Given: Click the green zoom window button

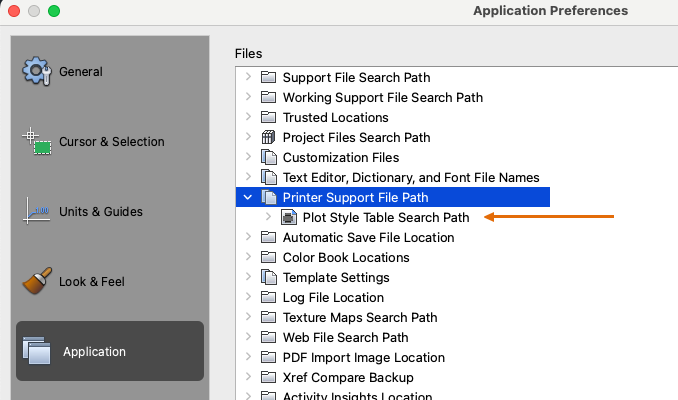Looking at the screenshot, I should 54,11.
